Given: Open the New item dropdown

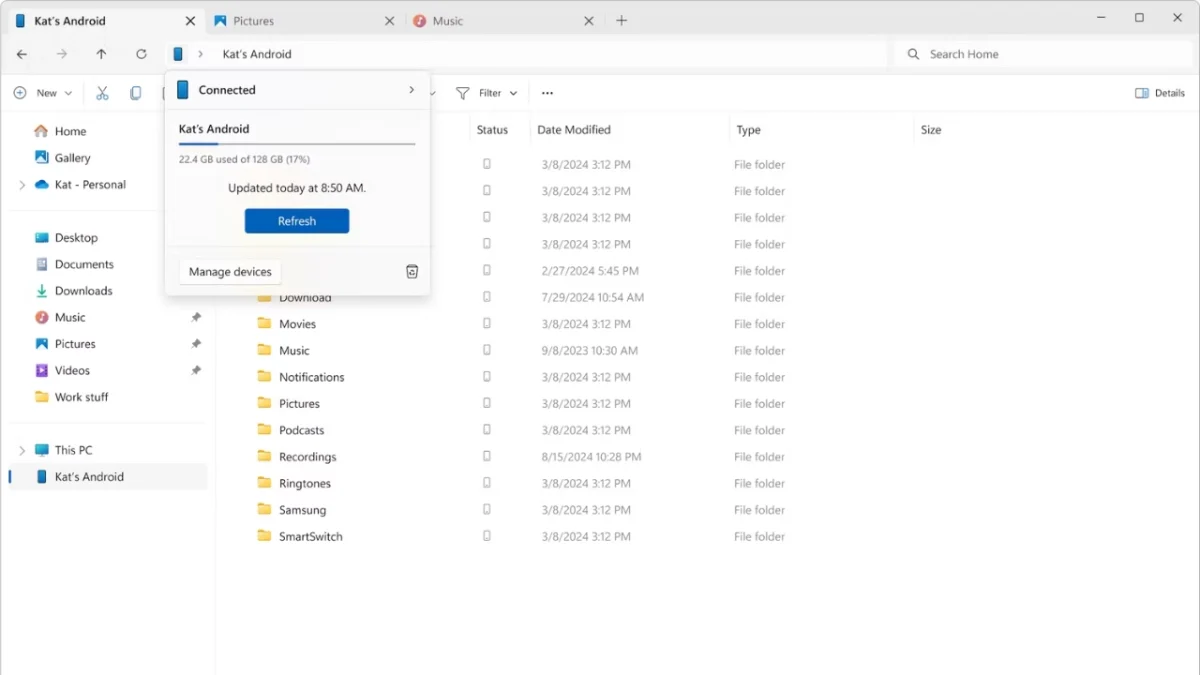Looking at the screenshot, I should pyautogui.click(x=43, y=93).
